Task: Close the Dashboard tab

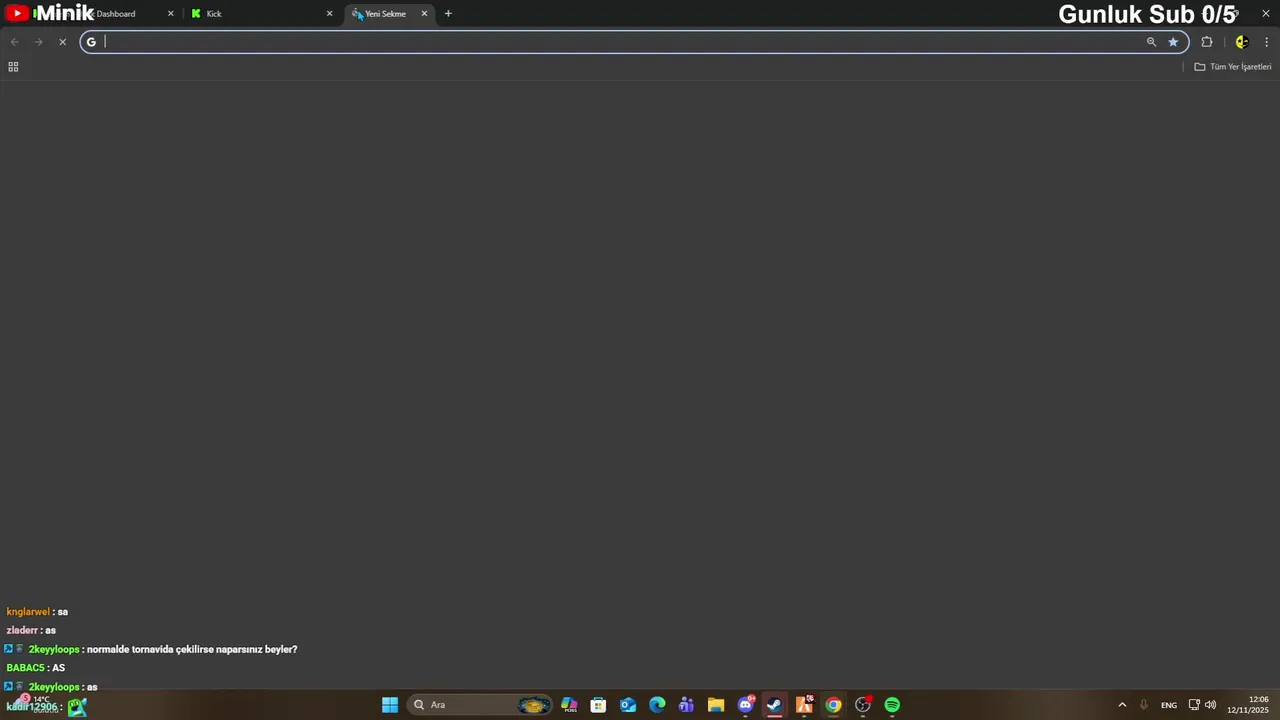Action: tap(170, 14)
